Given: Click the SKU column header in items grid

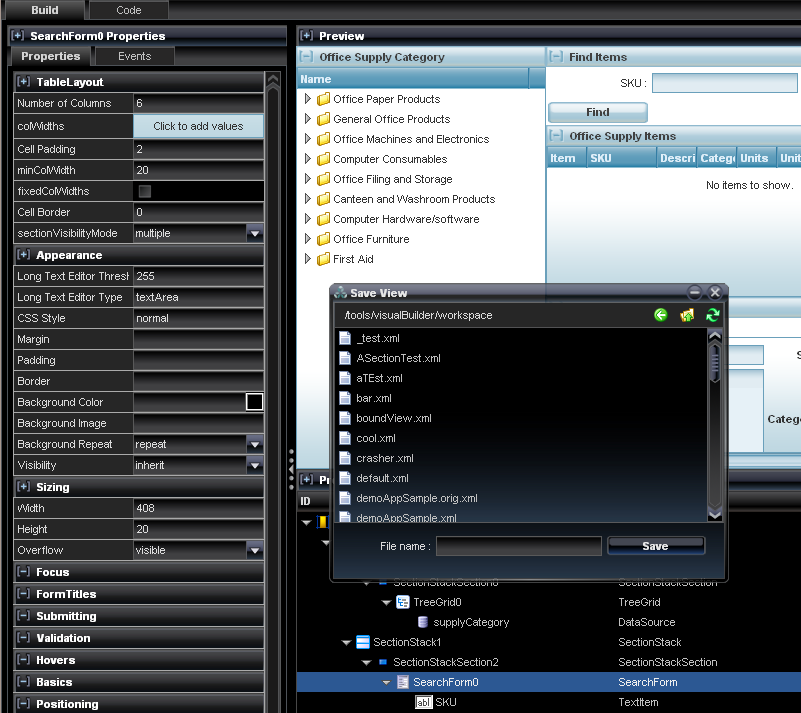Looking at the screenshot, I should [621, 158].
